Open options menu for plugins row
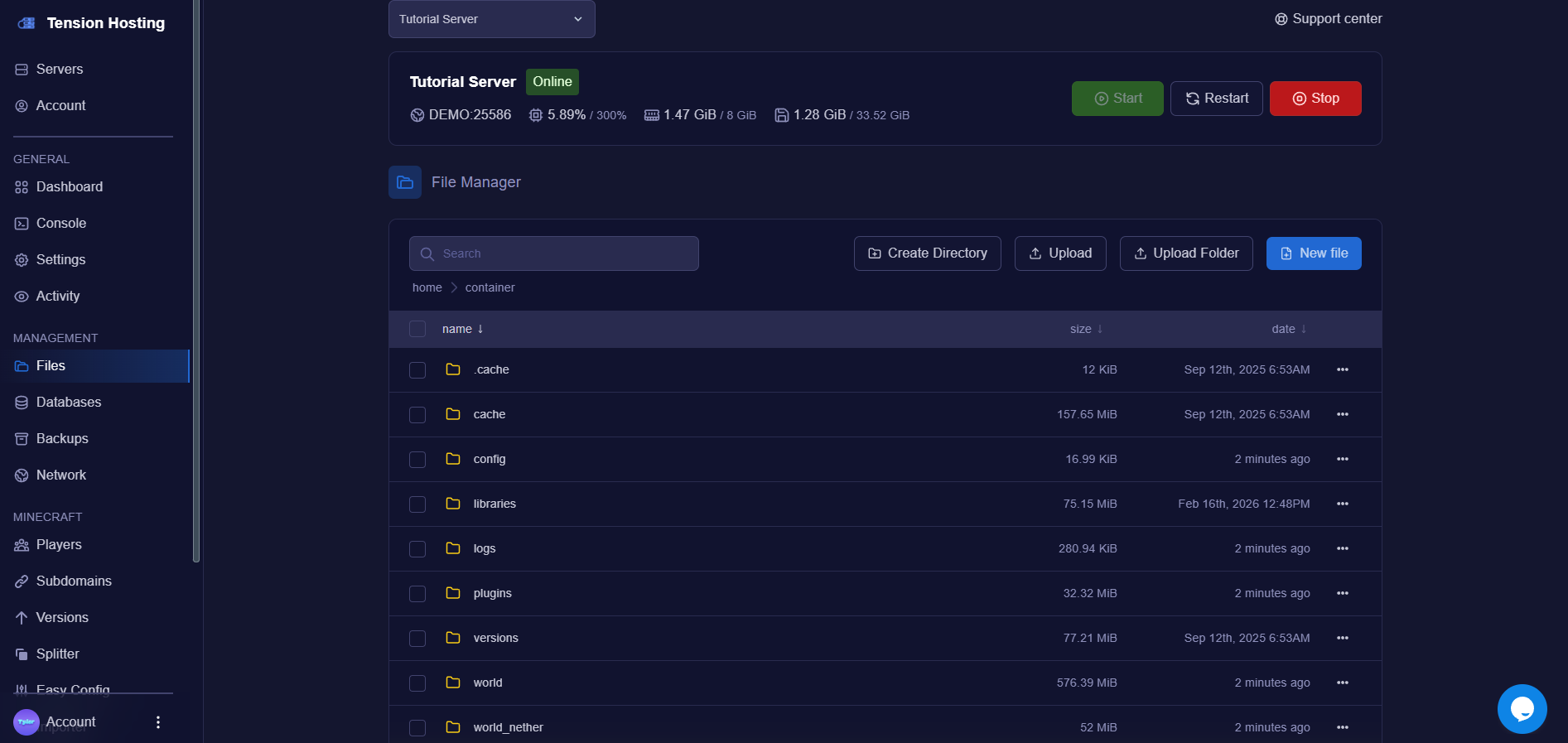The height and width of the screenshot is (743, 1568). click(1343, 593)
